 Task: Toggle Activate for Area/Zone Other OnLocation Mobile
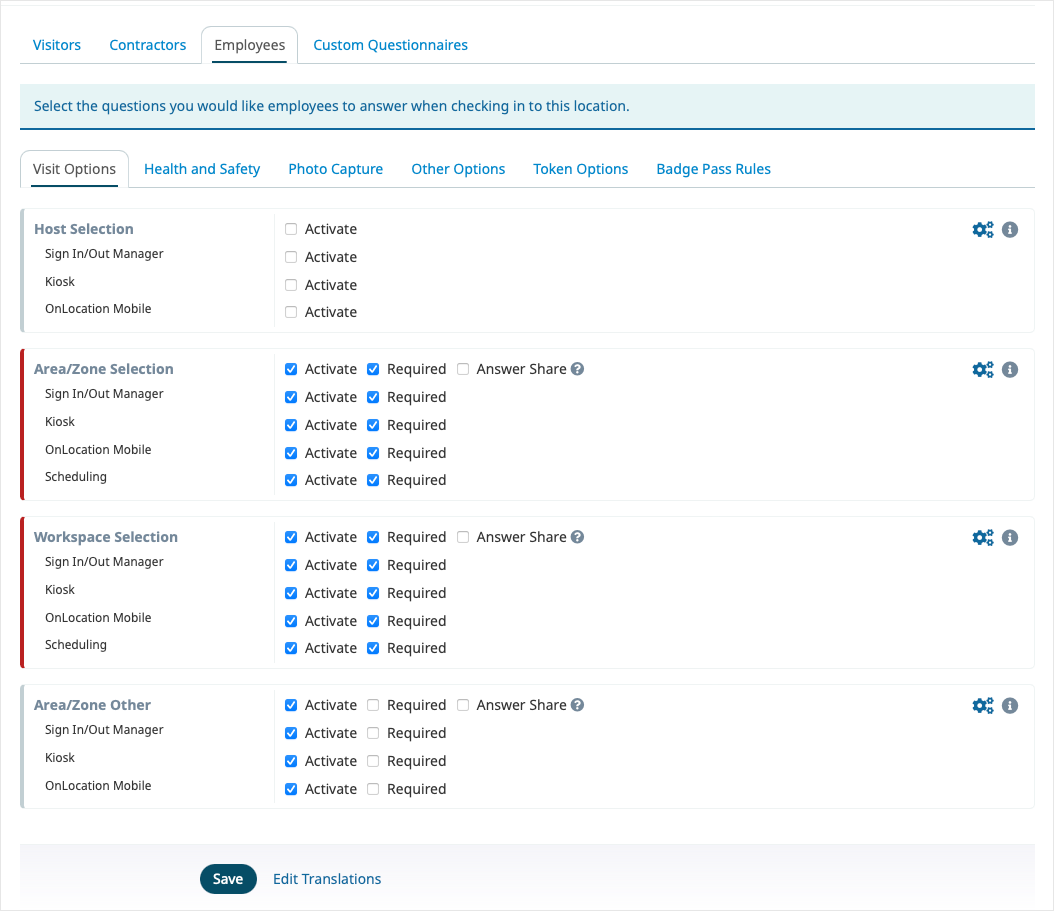tap(291, 789)
